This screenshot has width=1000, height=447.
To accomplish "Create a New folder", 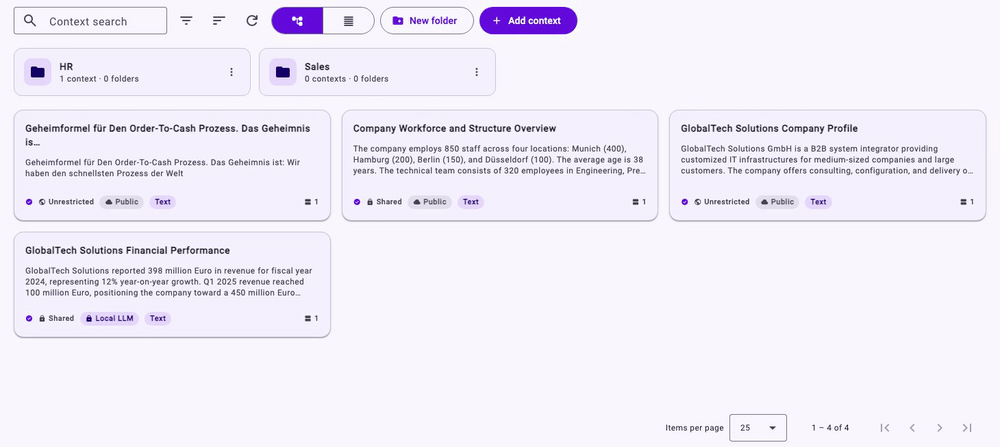I will coord(427,20).
